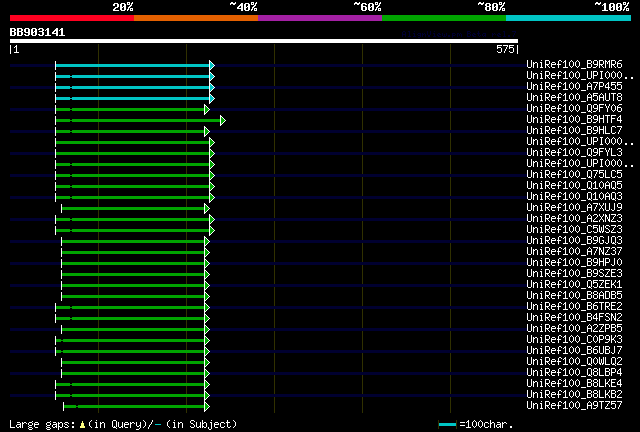Click the arrowhead ending the UniRef100_Q9FY06 alignment
The height and width of the screenshot is (432, 640).
[x=207, y=109]
